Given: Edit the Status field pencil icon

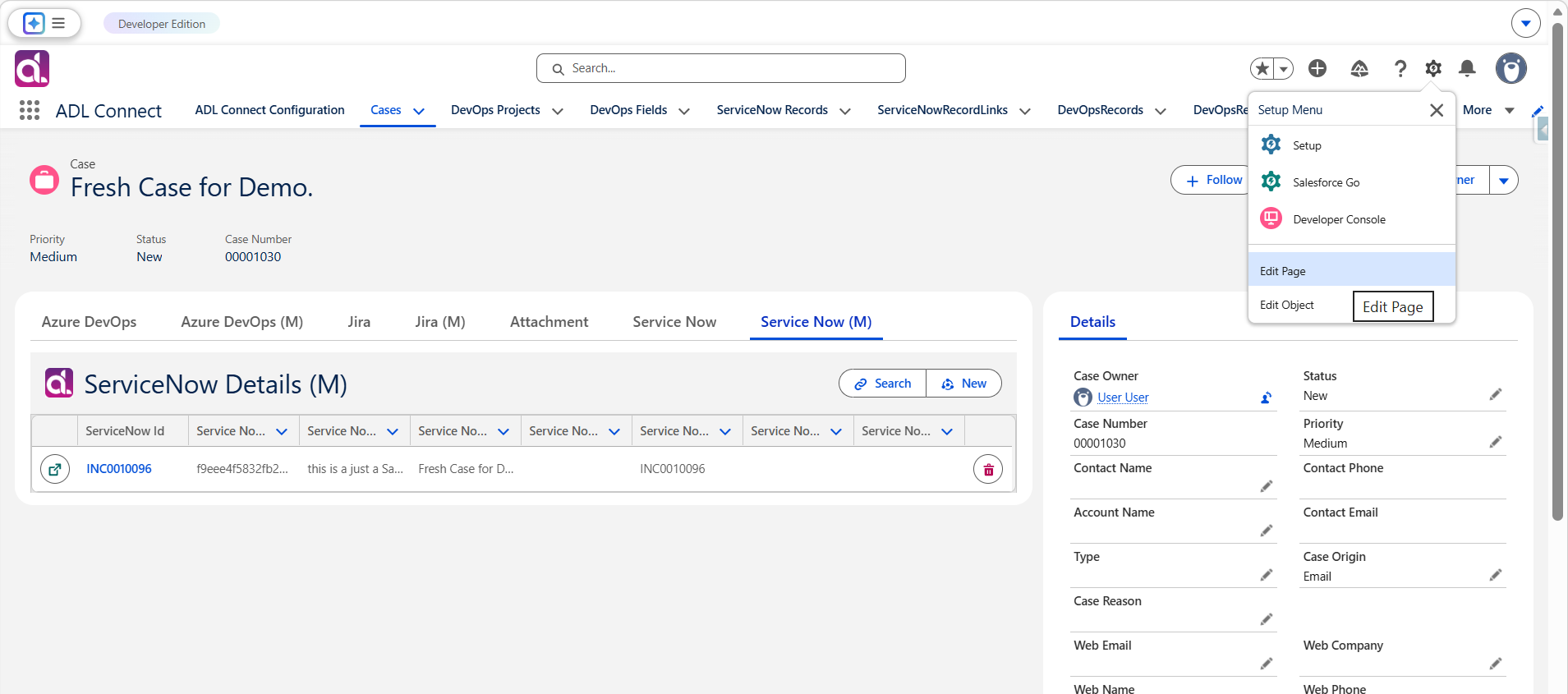Looking at the screenshot, I should tap(1496, 395).
